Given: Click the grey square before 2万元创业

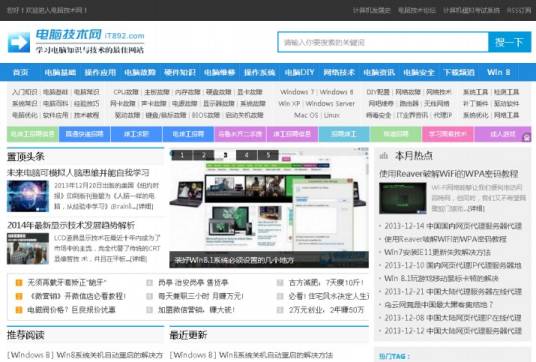Looking at the screenshot, I should [280, 310].
